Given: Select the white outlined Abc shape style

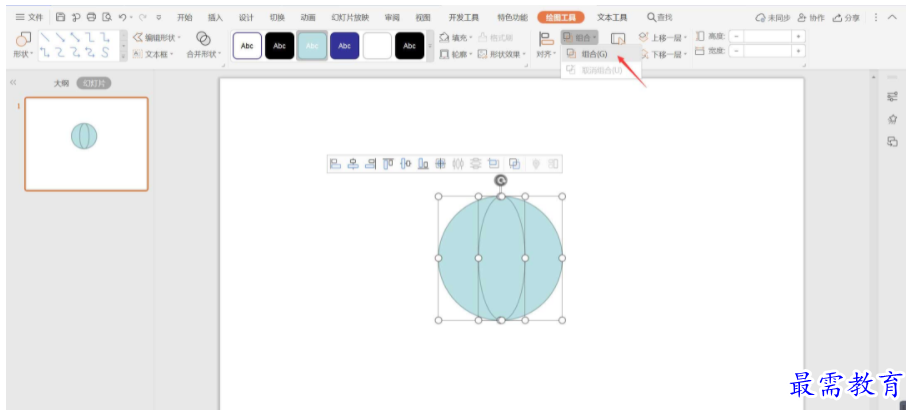Looking at the screenshot, I should [248, 46].
